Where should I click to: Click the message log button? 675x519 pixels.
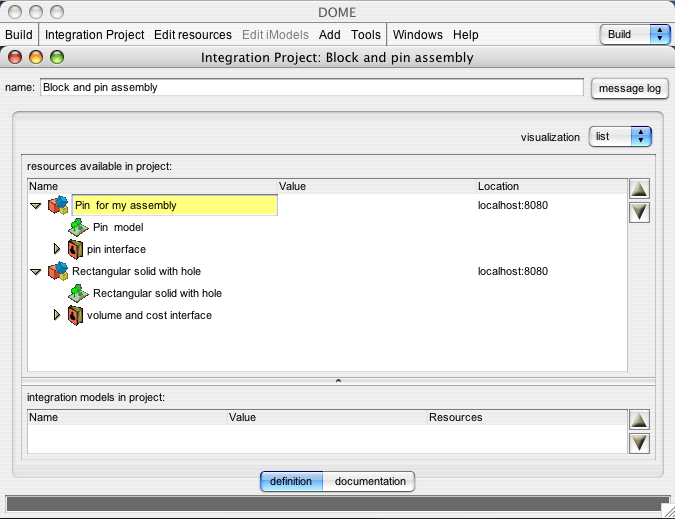point(629,88)
